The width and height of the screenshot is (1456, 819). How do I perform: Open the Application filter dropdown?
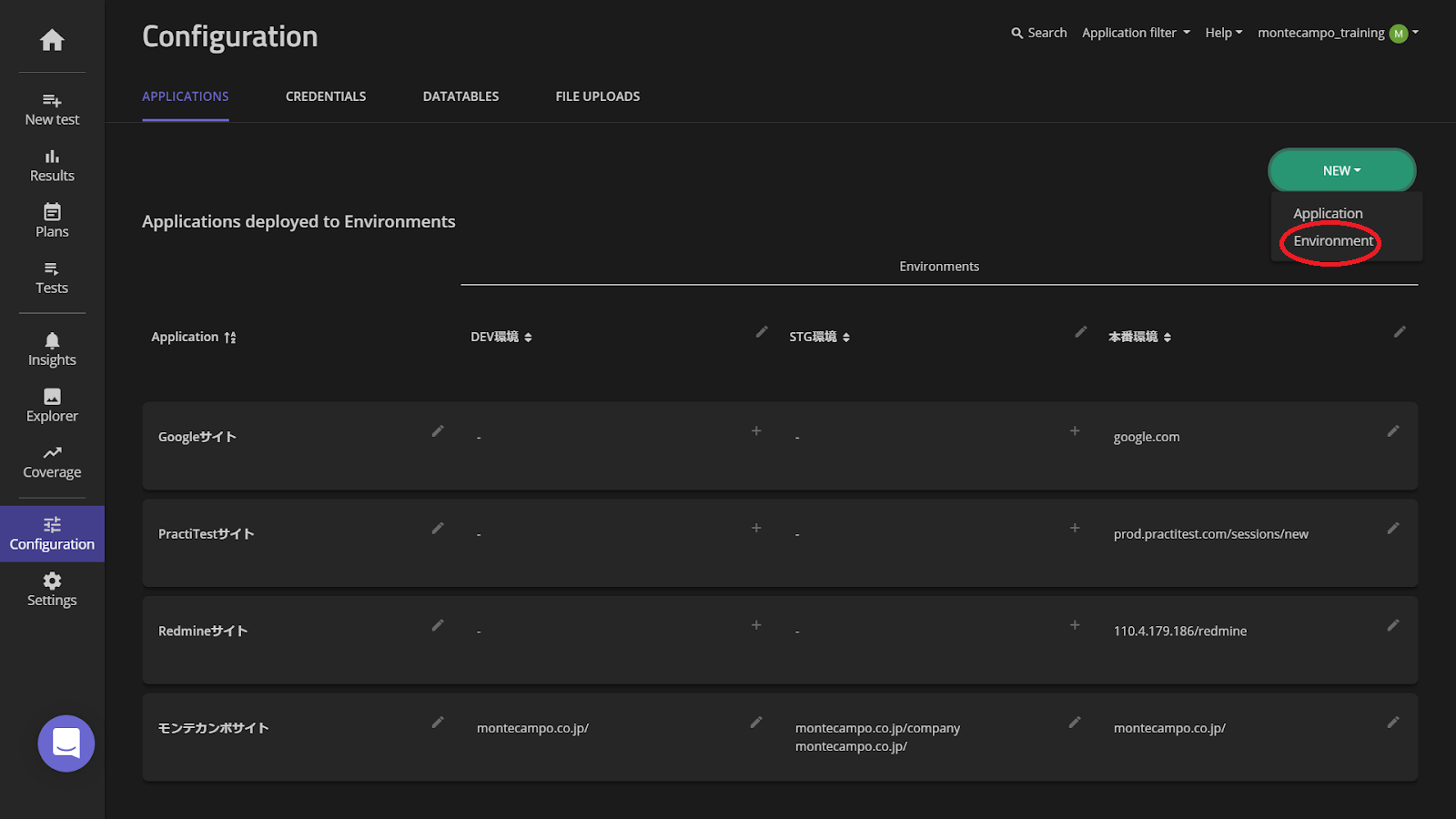pyautogui.click(x=1136, y=33)
